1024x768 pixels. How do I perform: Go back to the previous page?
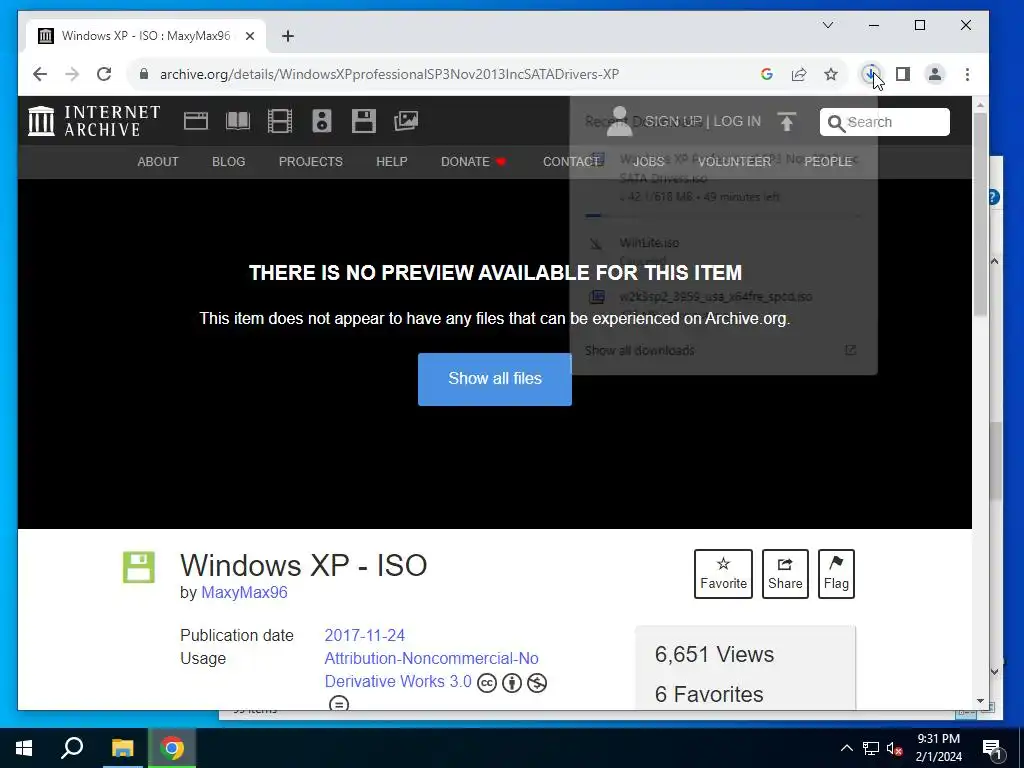coord(40,74)
